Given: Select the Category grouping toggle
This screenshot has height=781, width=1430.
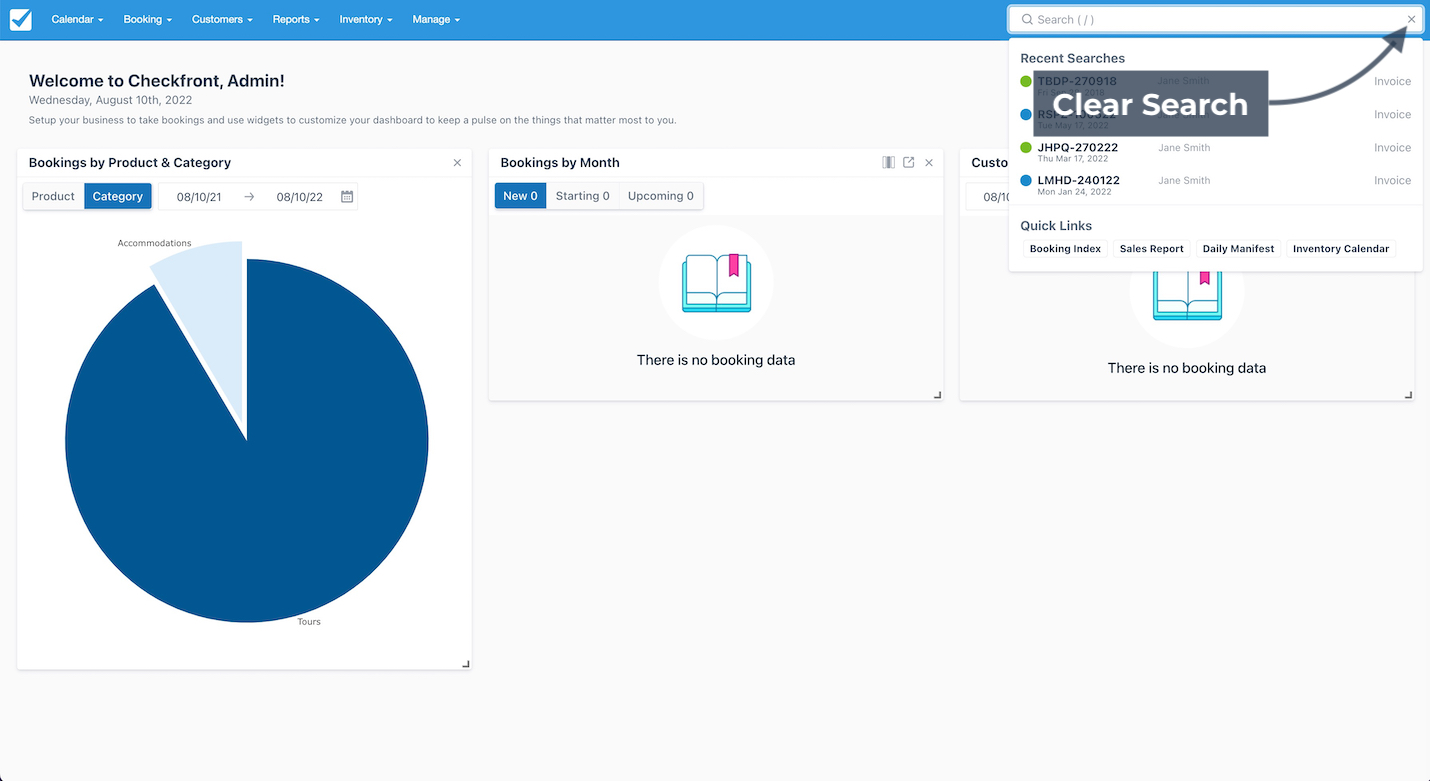Looking at the screenshot, I should [x=118, y=196].
